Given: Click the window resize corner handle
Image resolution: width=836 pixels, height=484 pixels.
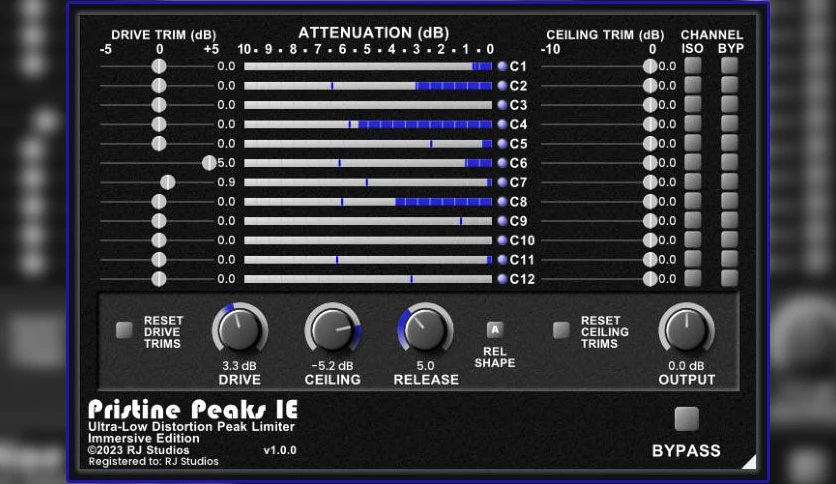Looking at the screenshot, I should [x=751, y=463].
